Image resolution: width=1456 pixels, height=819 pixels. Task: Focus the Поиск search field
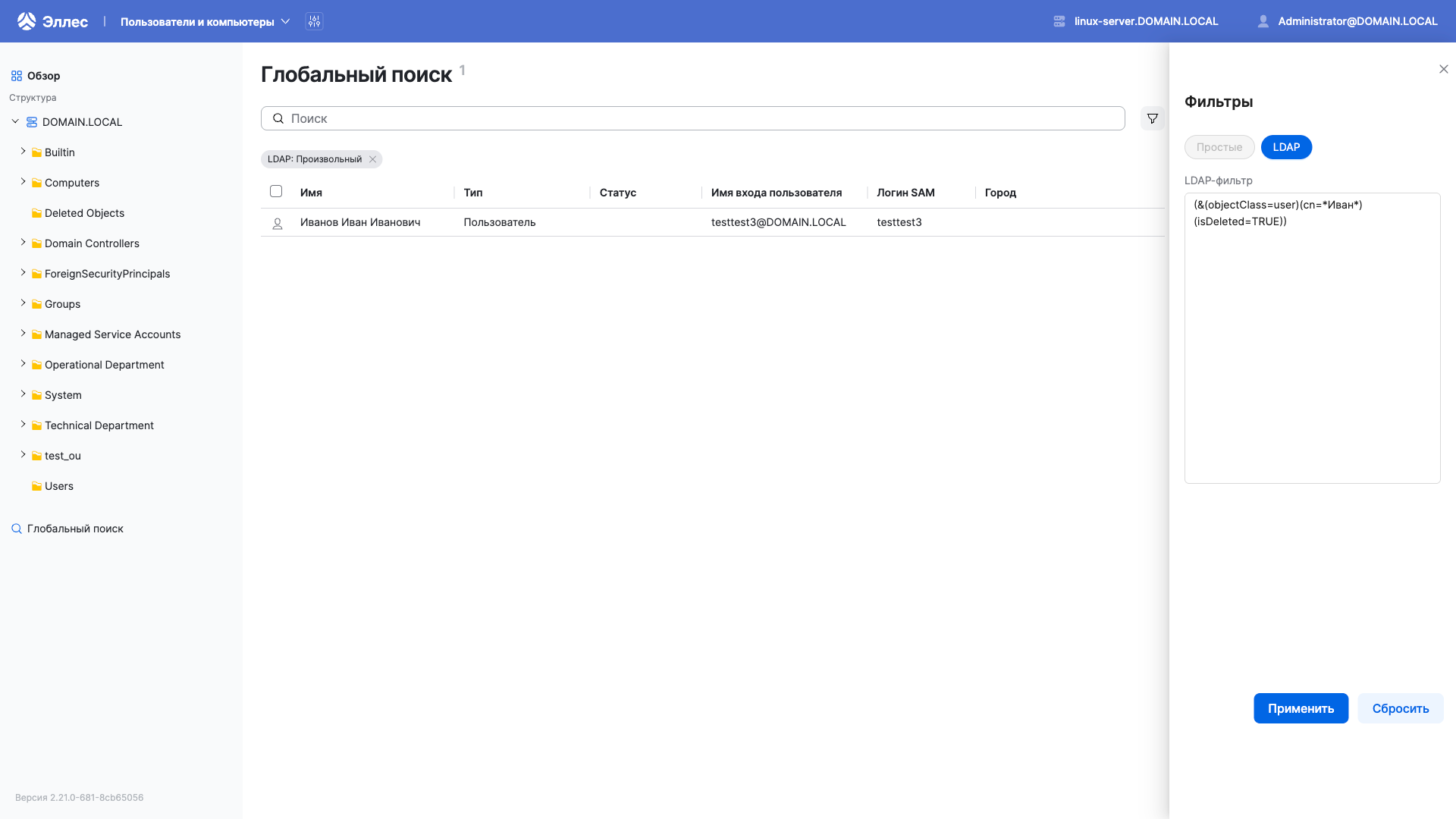692,118
